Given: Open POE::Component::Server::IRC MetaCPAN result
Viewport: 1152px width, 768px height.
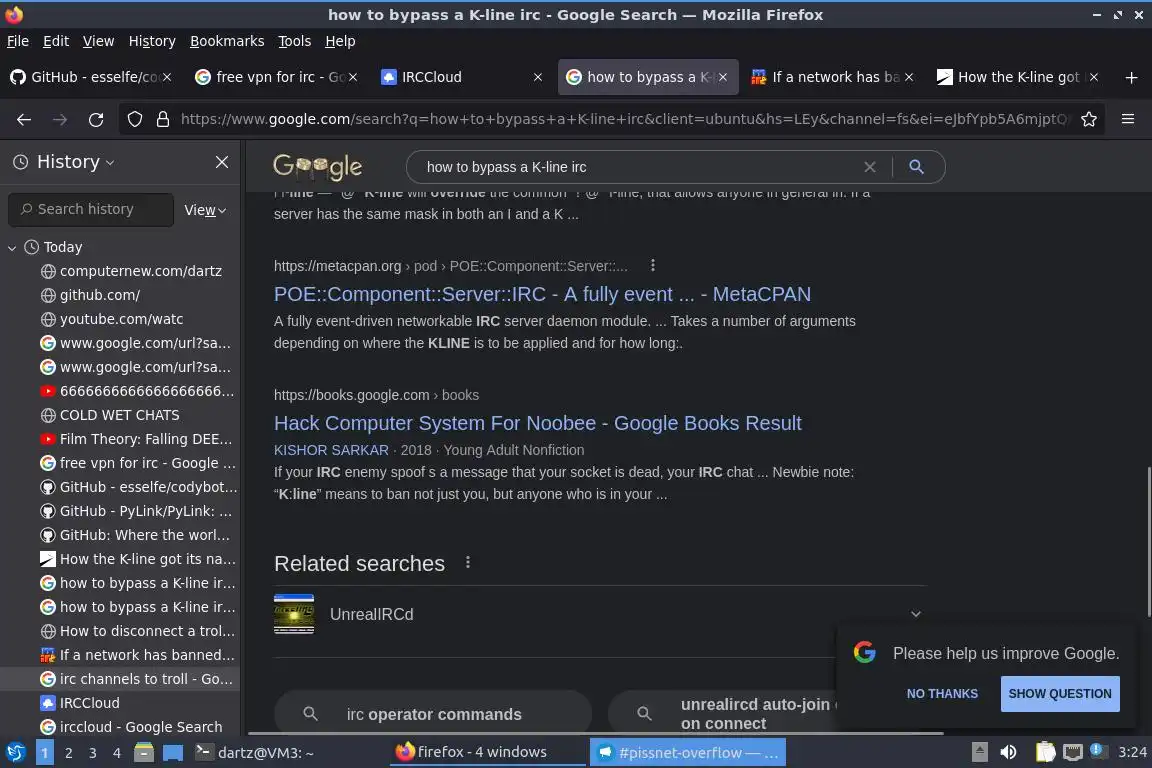Looking at the screenshot, I should pos(542,294).
